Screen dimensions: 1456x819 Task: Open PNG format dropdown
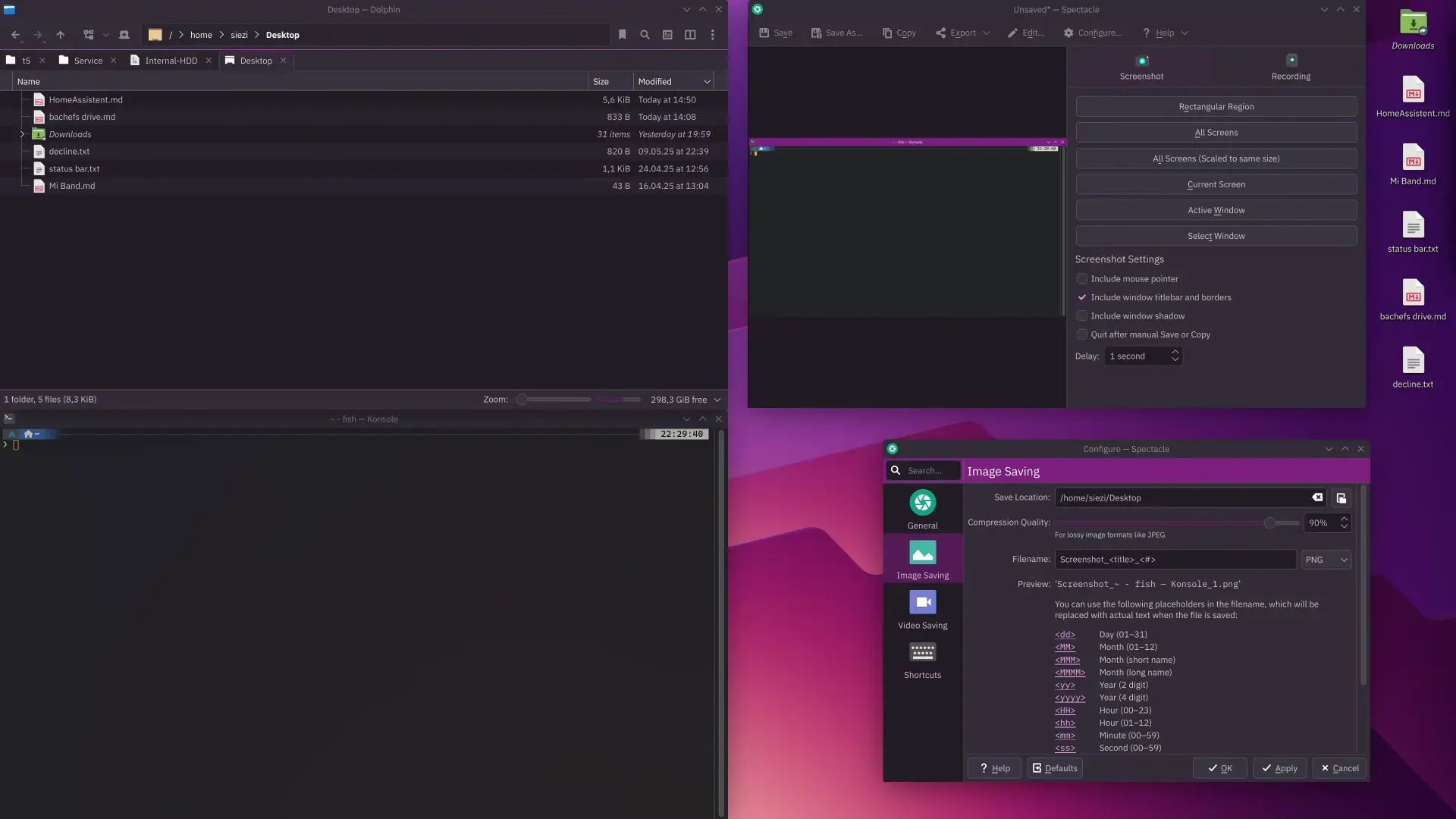coord(1326,560)
